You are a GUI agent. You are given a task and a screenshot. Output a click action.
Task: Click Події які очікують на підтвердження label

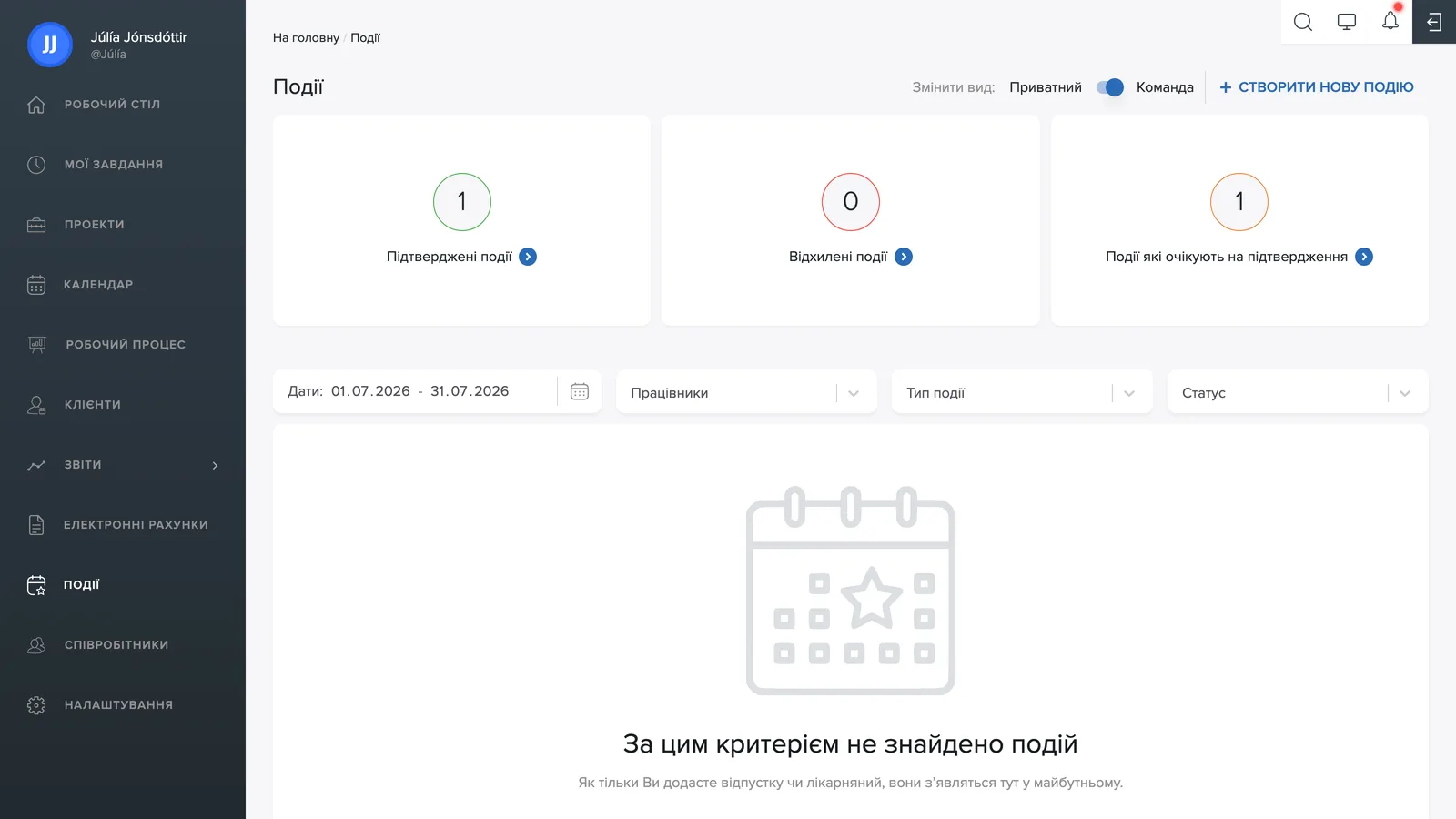(1227, 257)
